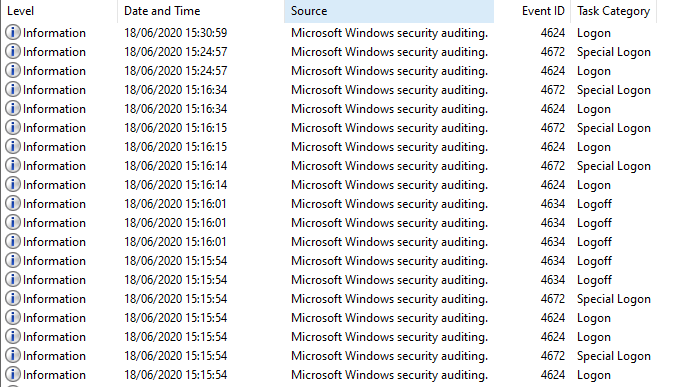Click Event ID 4624 in the 15:16:15 row
675x387 pixels.
(553, 147)
